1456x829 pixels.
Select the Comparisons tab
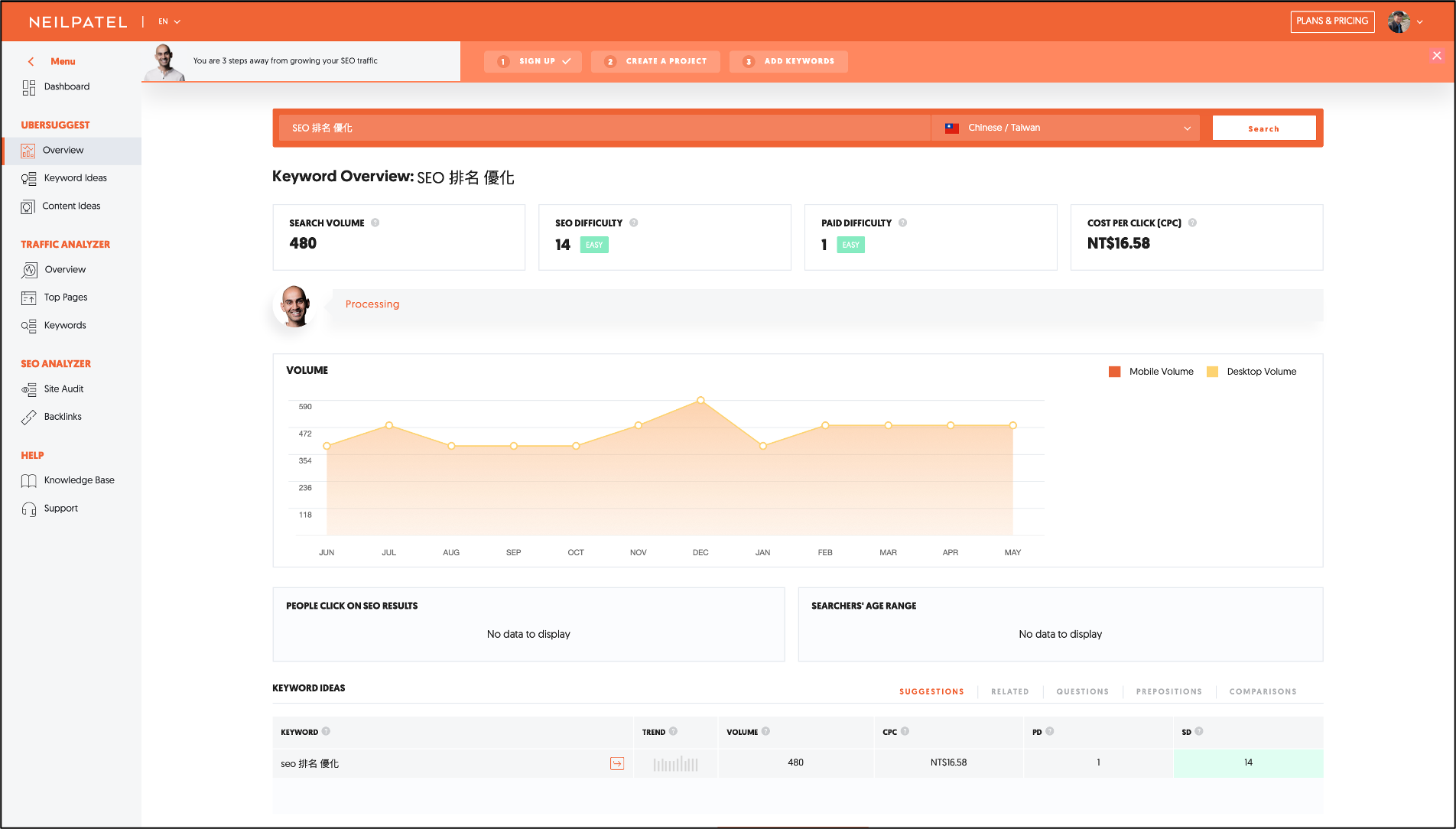coord(1263,691)
